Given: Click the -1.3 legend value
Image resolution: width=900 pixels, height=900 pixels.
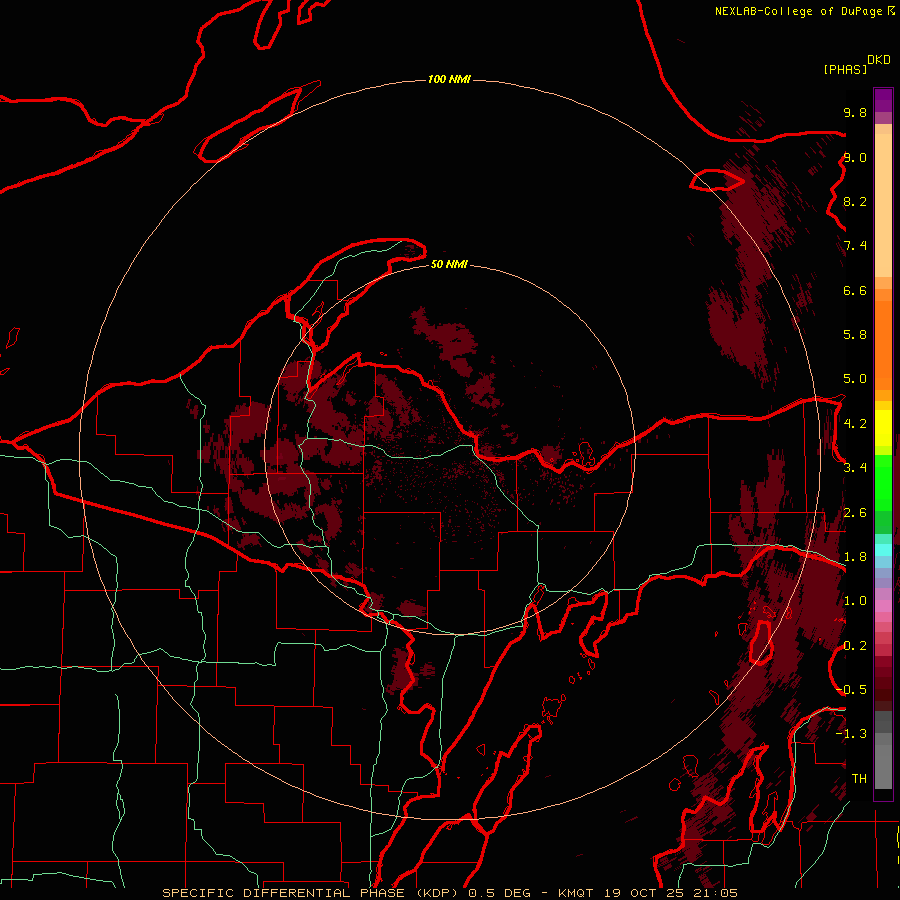Looking at the screenshot, I should 851,734.
